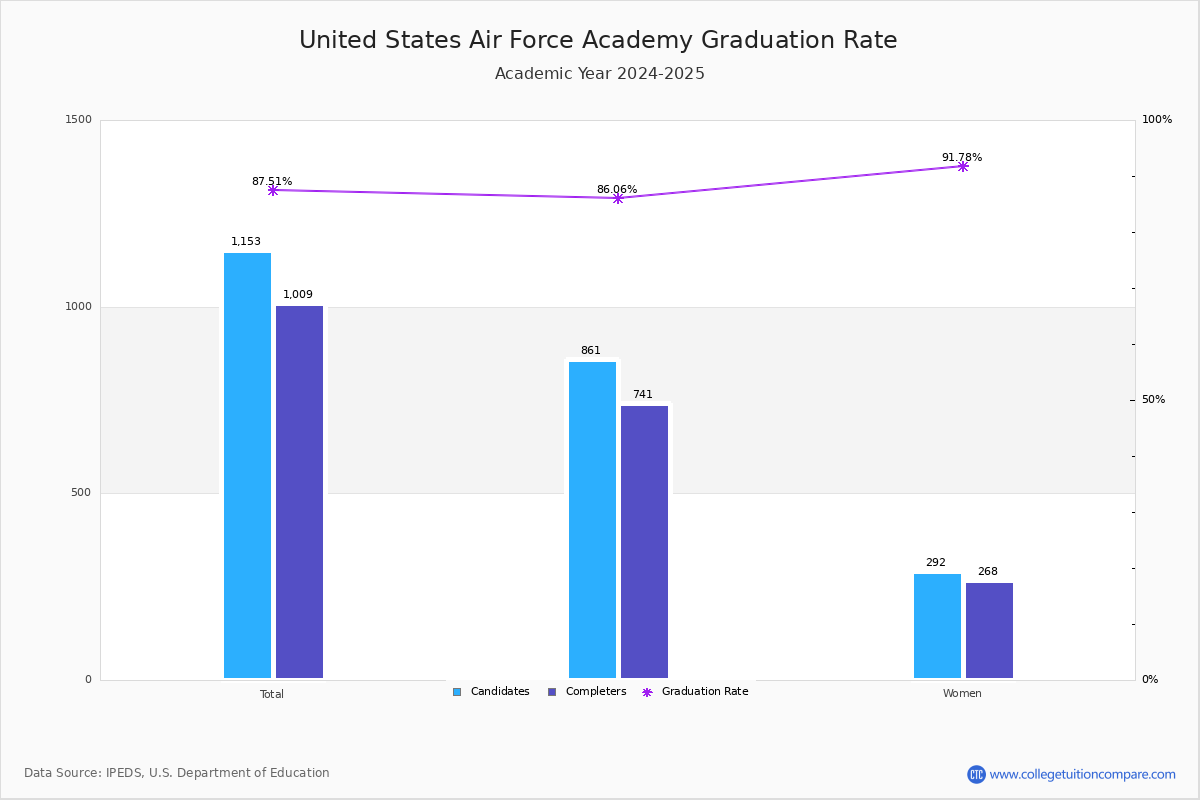The height and width of the screenshot is (800, 1200).
Task: Click the Women category axis label
Action: 962,694
